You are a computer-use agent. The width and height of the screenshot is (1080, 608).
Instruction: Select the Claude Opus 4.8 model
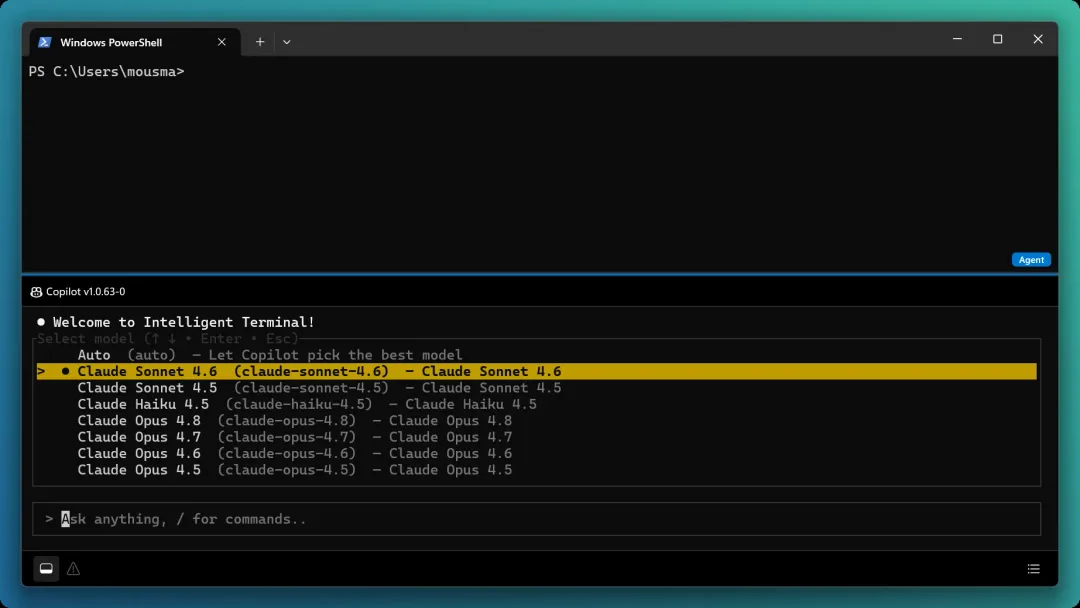[536, 421]
